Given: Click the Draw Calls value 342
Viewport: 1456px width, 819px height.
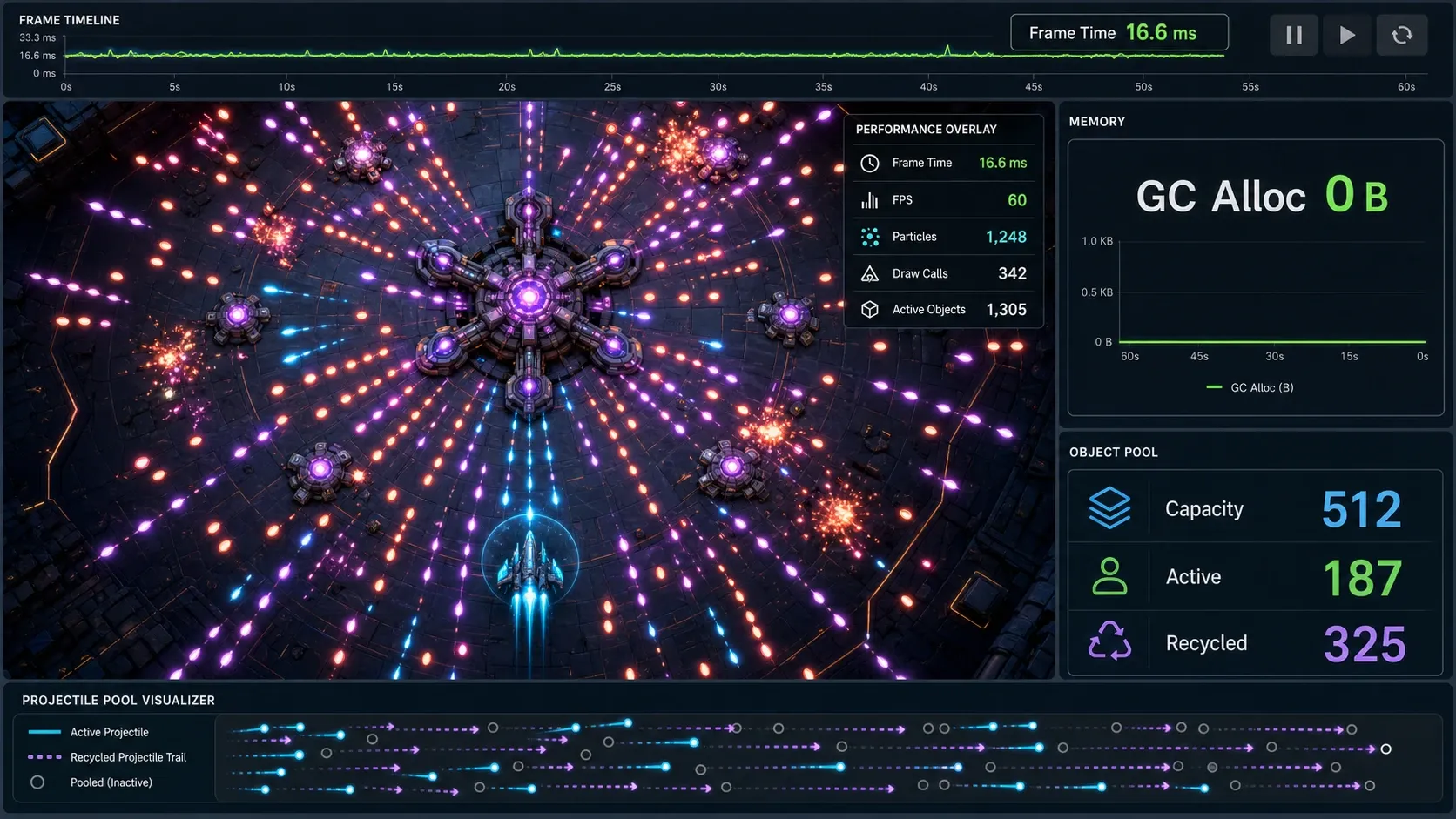Looking at the screenshot, I should point(1012,273).
